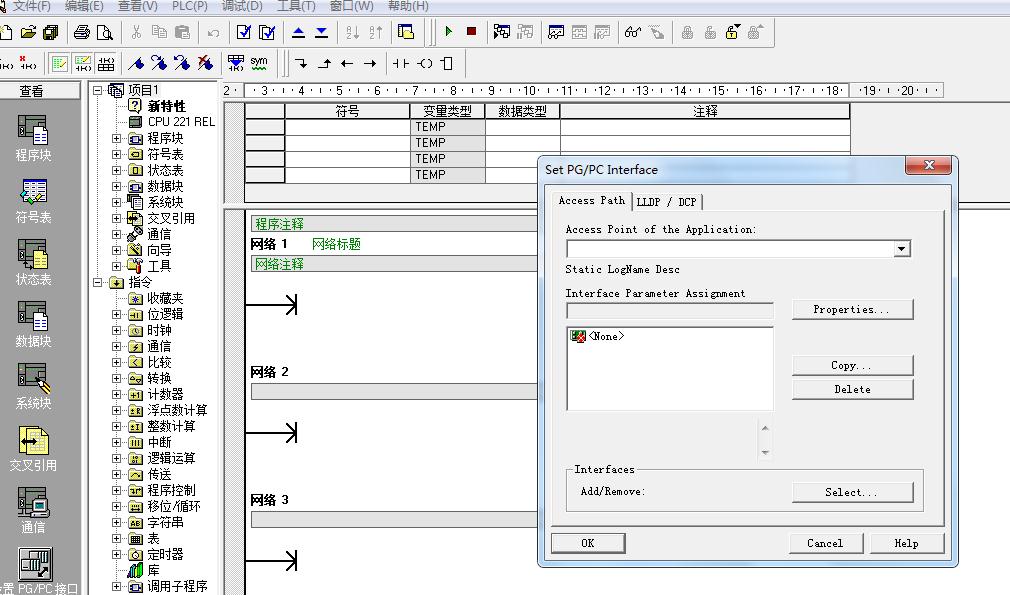
Task: Click the blue Upload arrow icon
Action: pos(298,32)
